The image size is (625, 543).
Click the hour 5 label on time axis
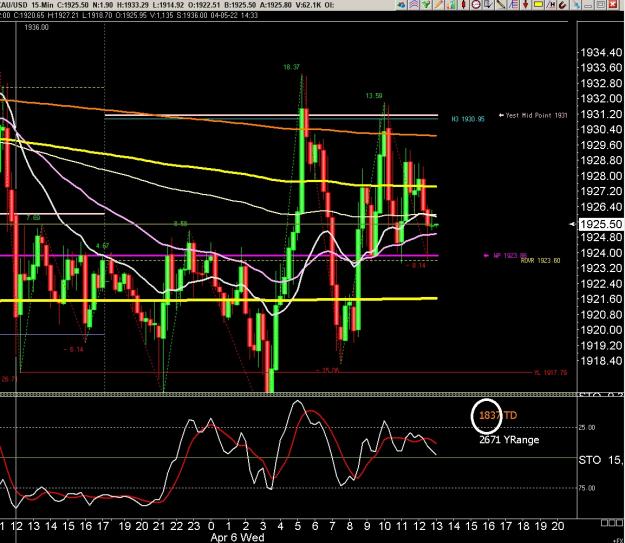(297, 526)
